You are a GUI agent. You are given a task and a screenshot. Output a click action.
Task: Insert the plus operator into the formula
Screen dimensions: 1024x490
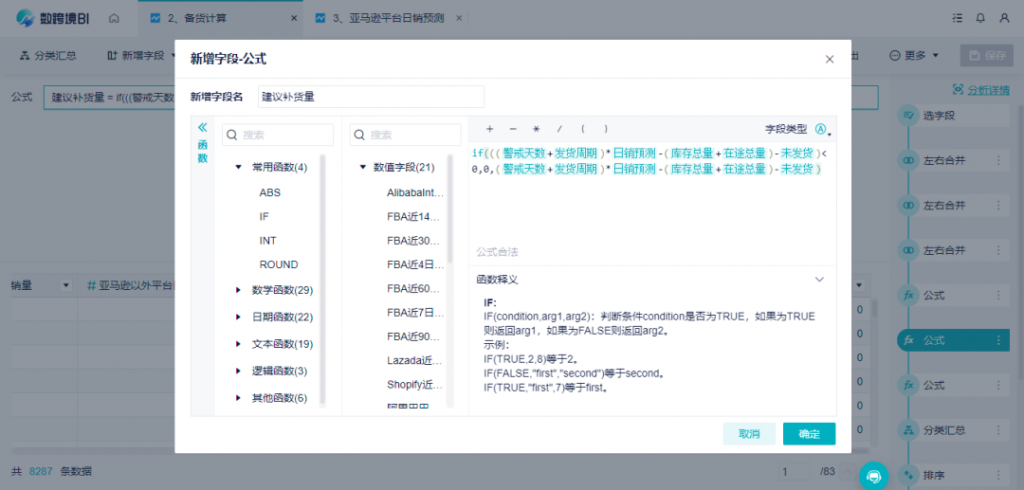[x=490, y=129]
